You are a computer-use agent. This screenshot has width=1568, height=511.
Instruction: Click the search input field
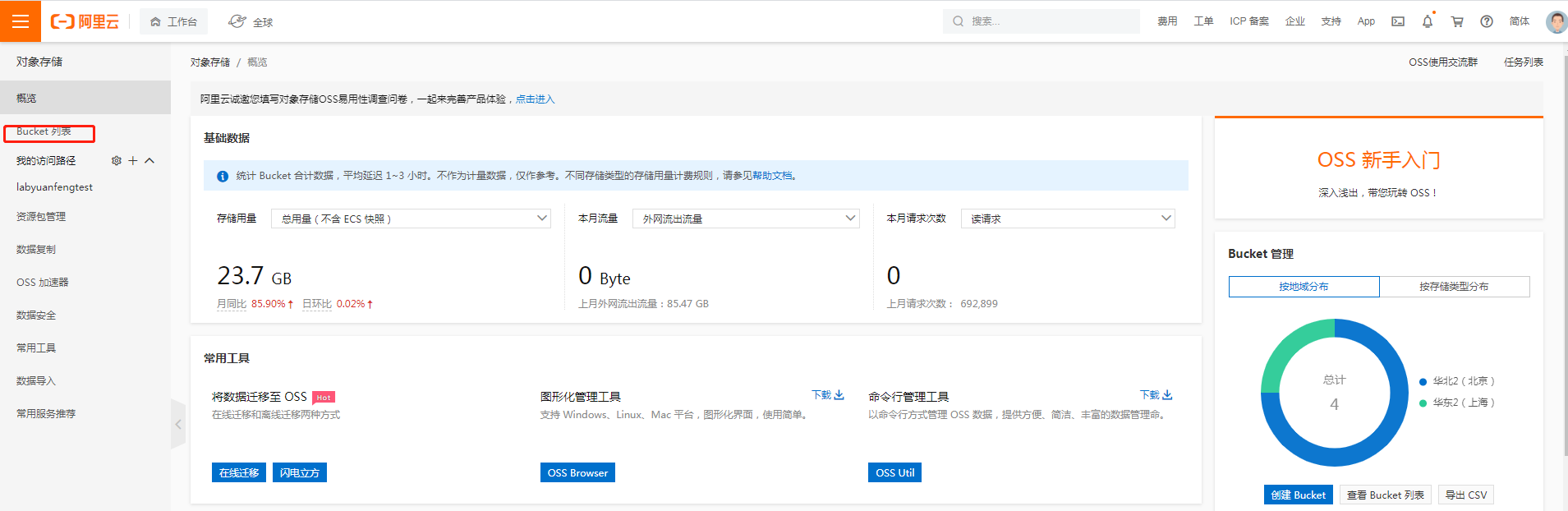1042,21
